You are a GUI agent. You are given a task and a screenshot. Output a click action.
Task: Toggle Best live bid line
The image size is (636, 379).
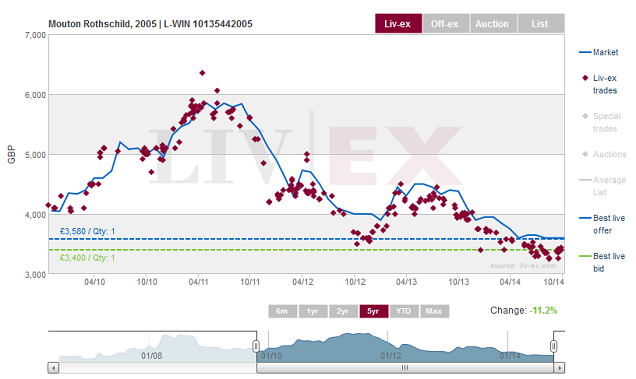602,262
